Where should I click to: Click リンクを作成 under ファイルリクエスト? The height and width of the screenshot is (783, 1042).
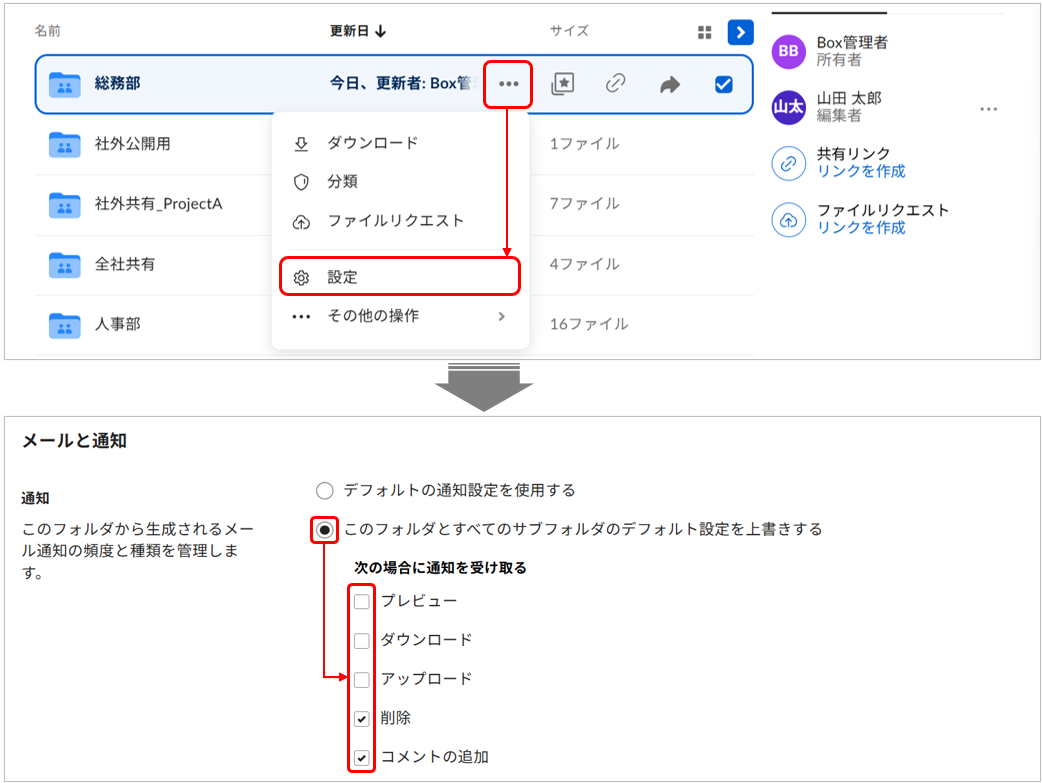861,227
